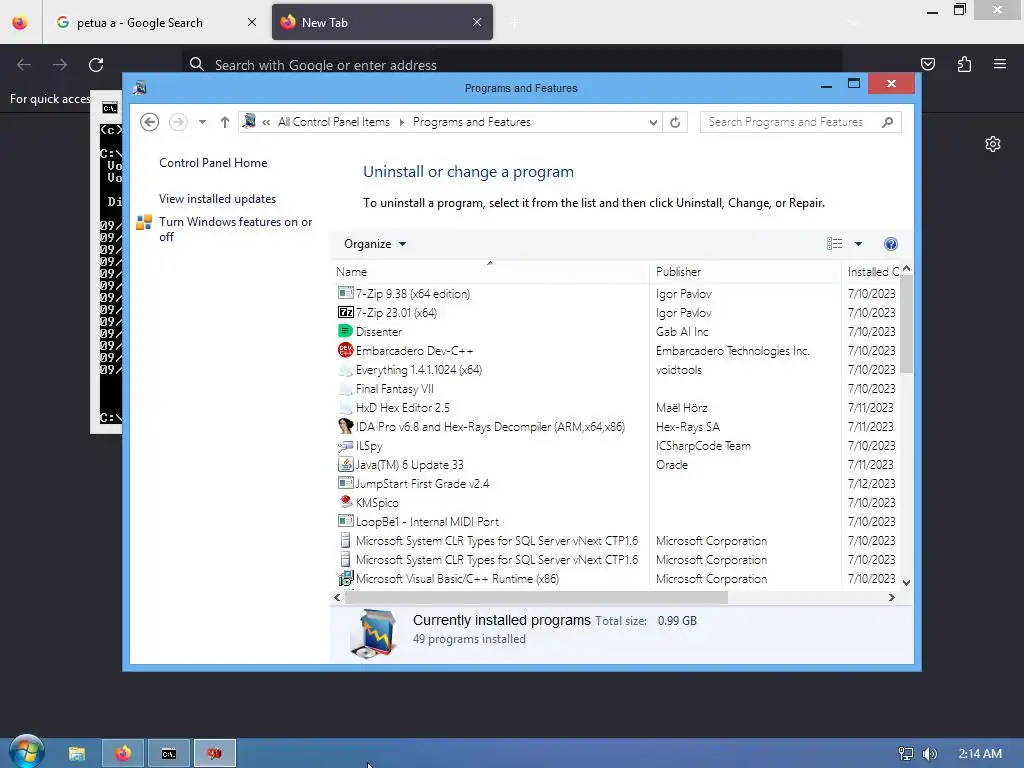Click the change view icon button
The width and height of the screenshot is (1024, 768).
835,244
